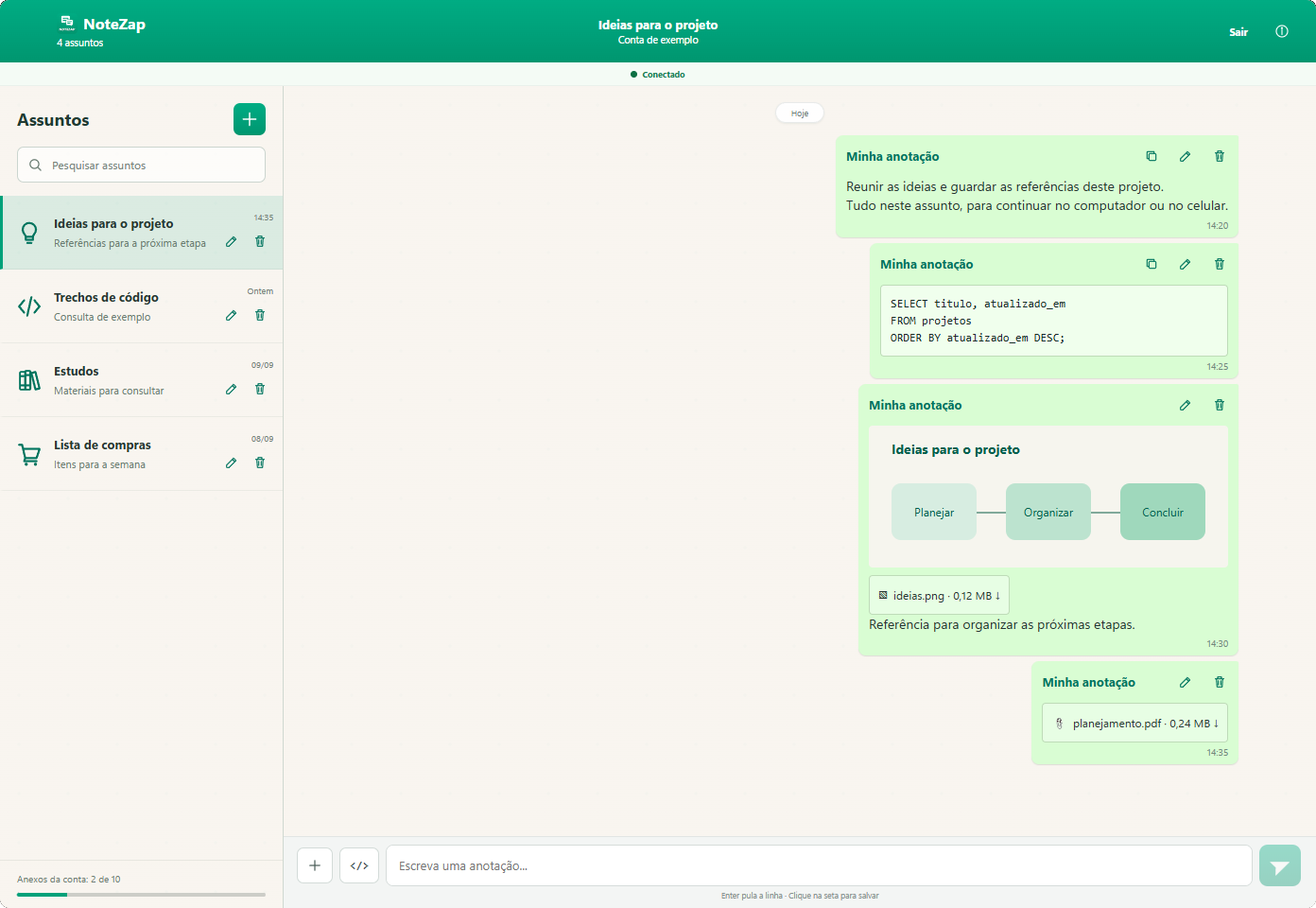Screen dimensions: 1316x908
Task: Delete the 'Lista de compras' subject
Action: point(260,463)
